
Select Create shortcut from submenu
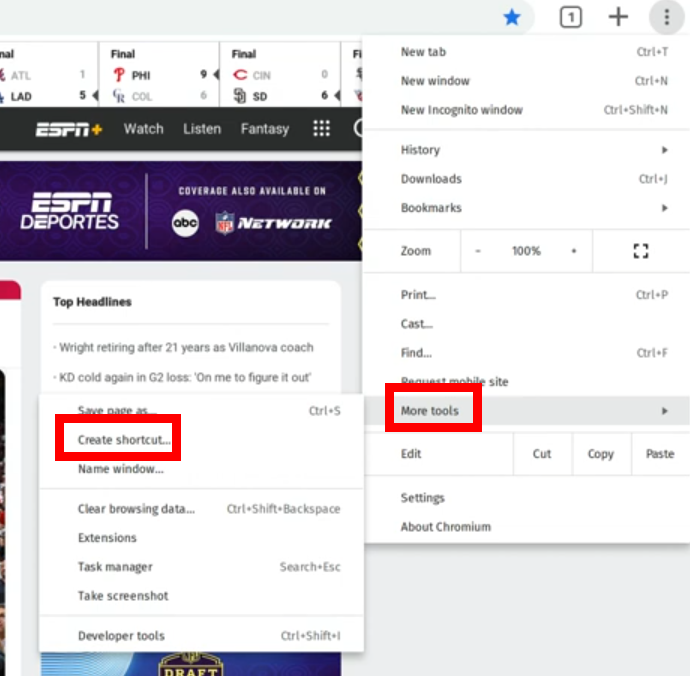click(x=124, y=440)
